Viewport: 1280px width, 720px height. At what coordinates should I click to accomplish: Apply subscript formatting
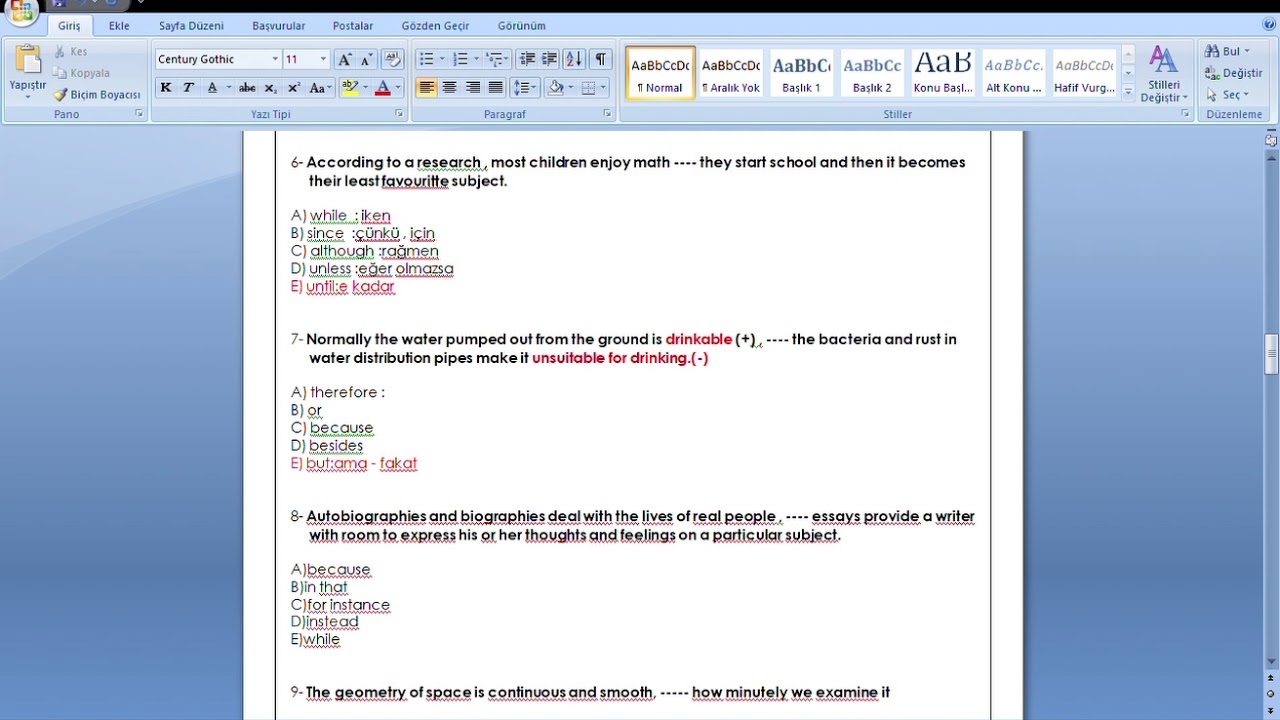(x=270, y=88)
